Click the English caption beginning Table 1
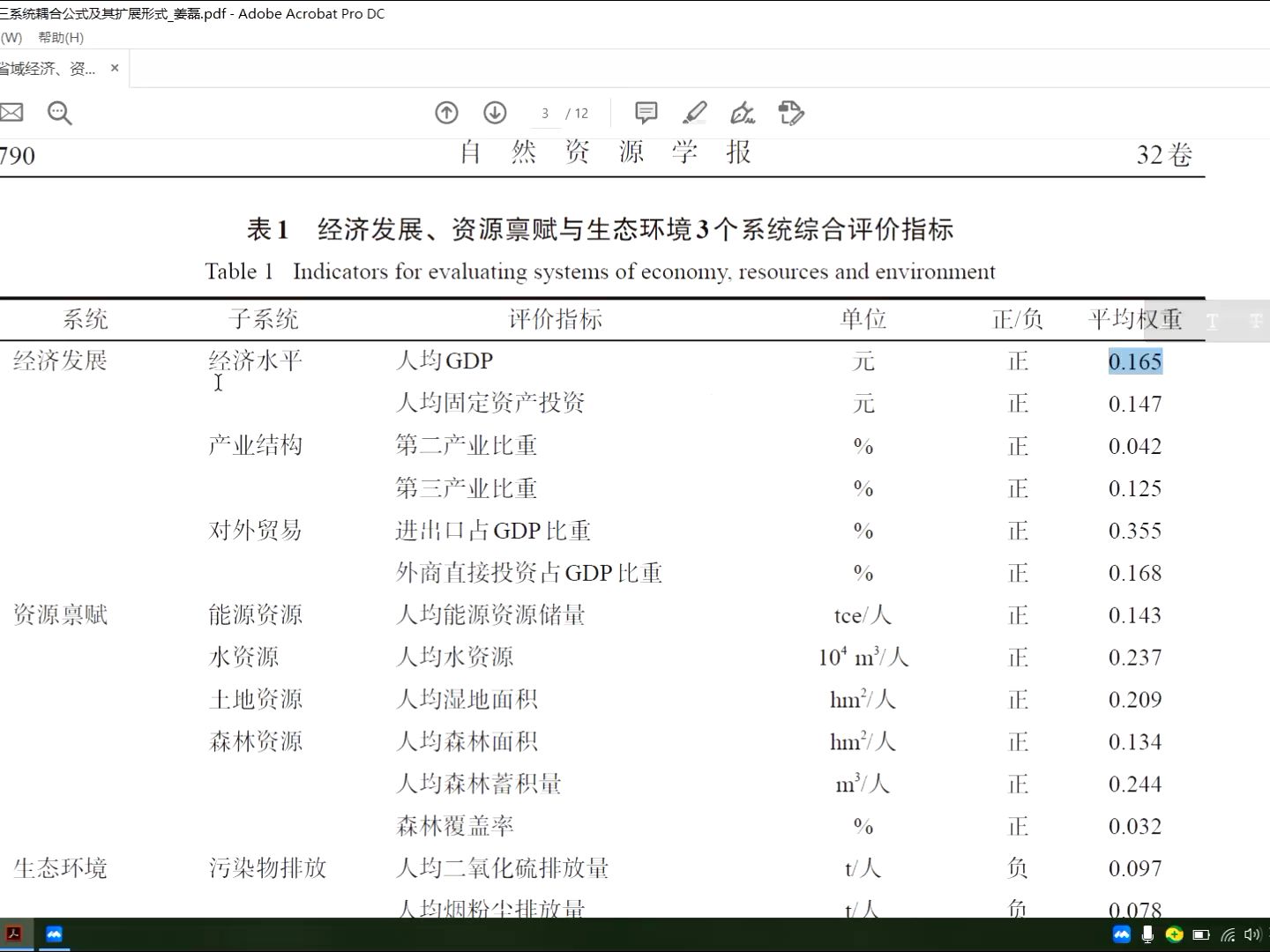 600,271
